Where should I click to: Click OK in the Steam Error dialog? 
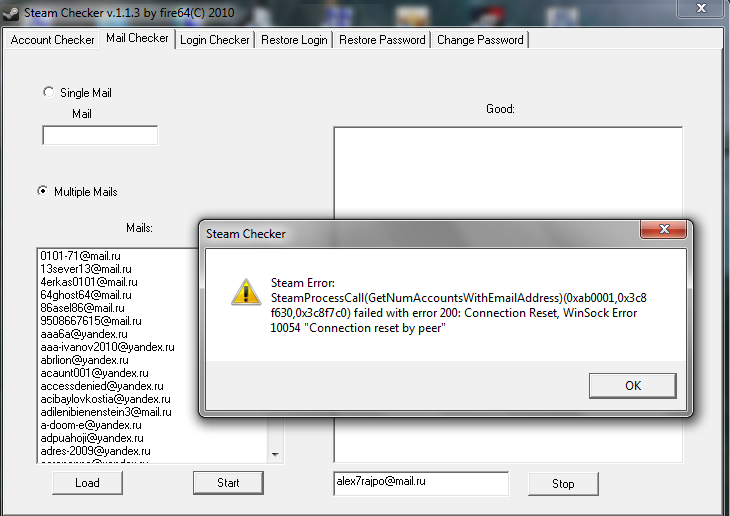(x=633, y=386)
